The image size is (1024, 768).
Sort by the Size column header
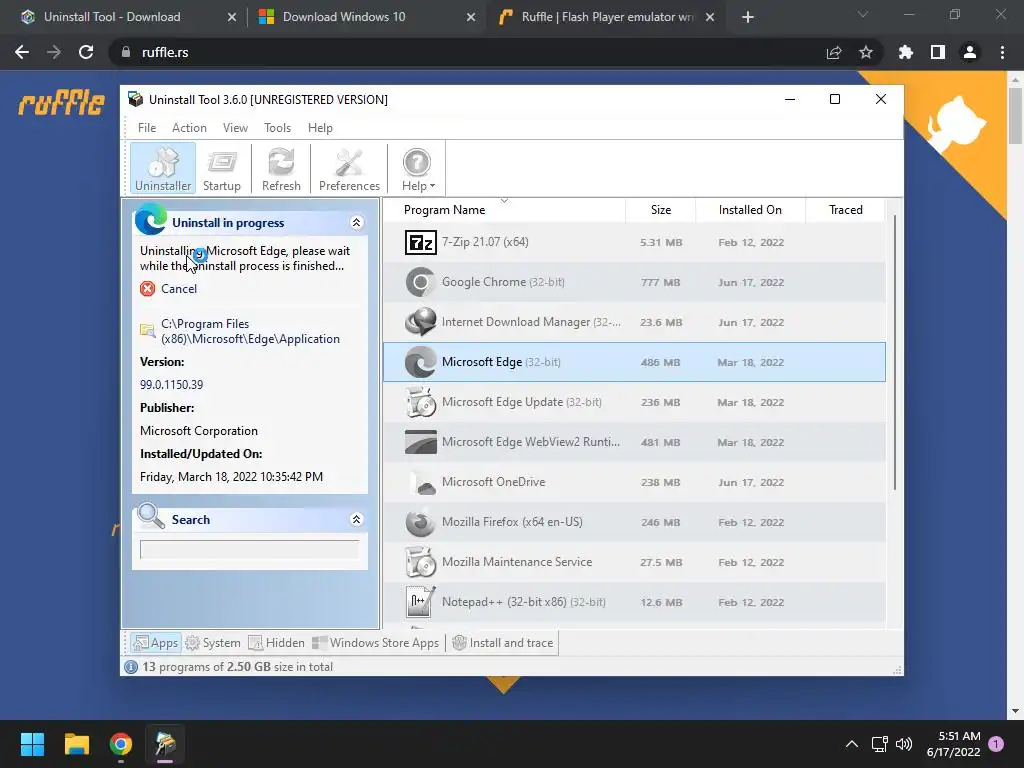click(660, 210)
